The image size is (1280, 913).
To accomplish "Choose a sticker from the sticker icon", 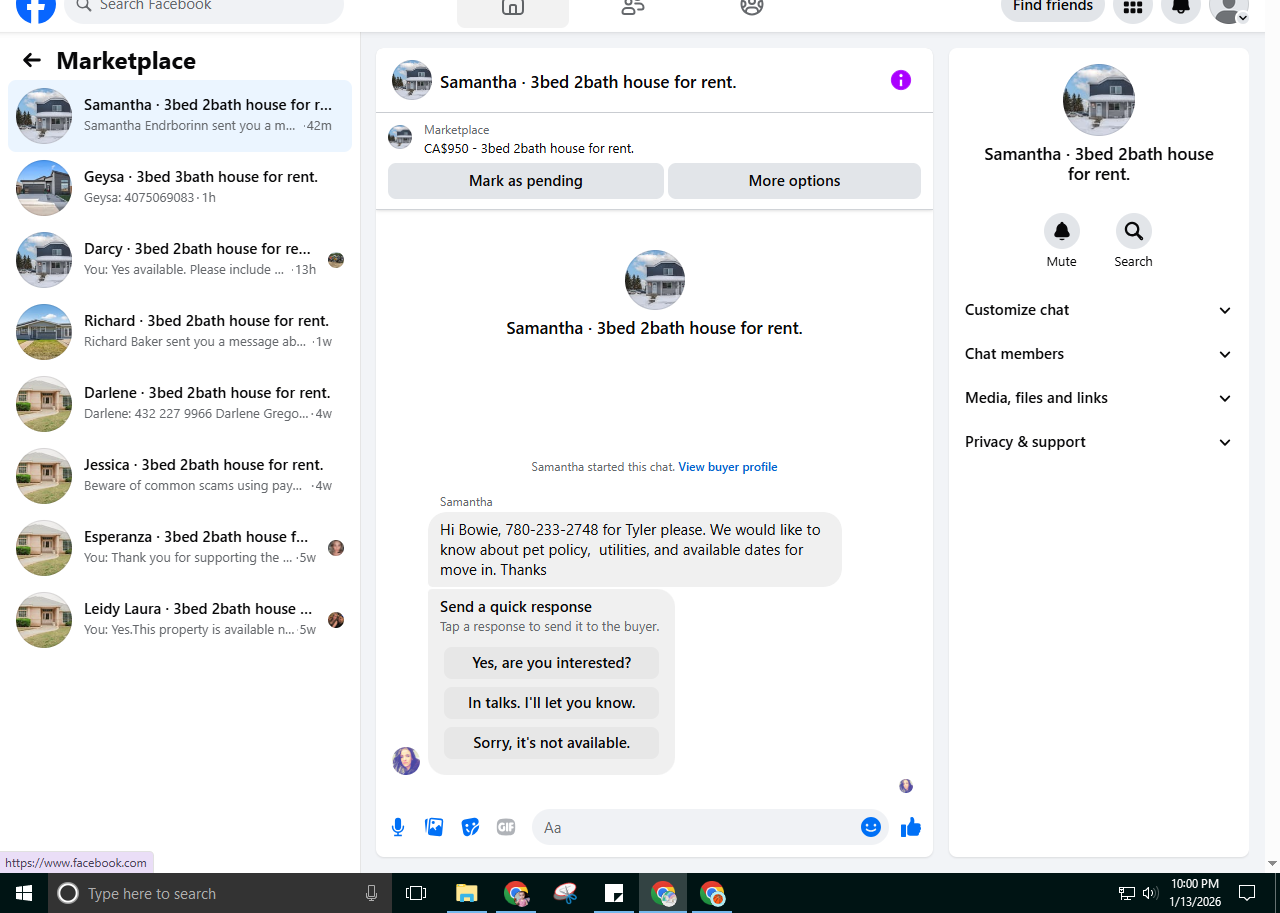I will coord(470,827).
